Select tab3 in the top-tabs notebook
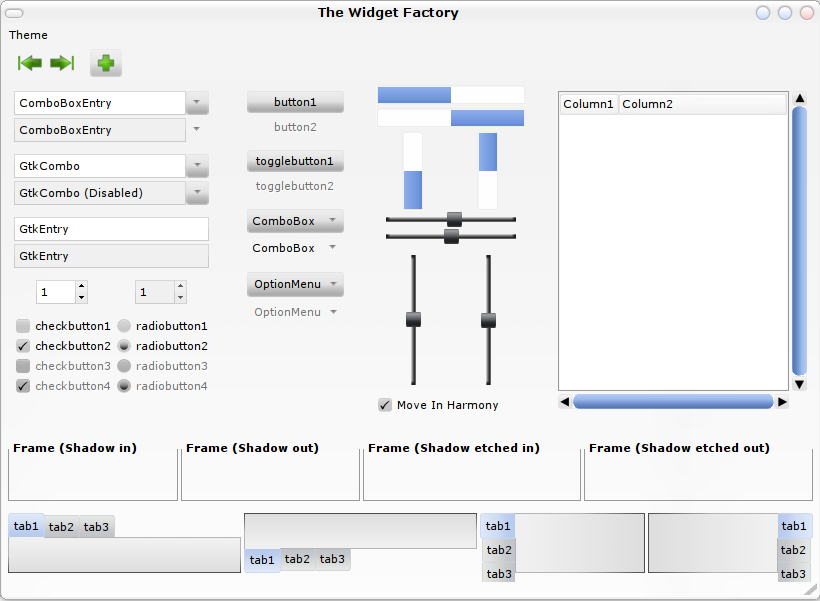The image size is (820, 601). tap(96, 527)
